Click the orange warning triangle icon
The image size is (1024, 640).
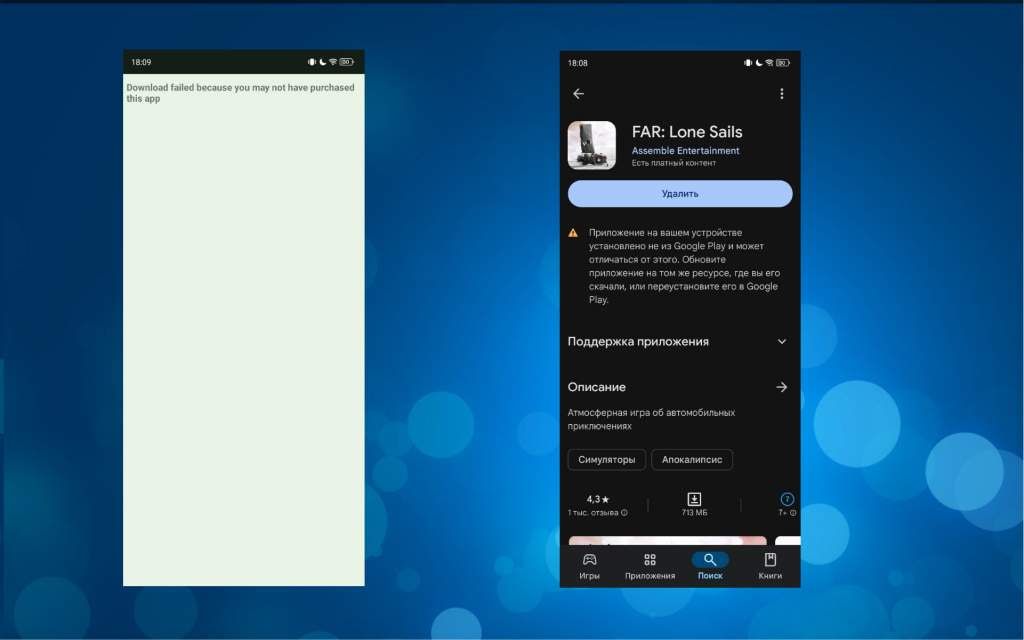pyautogui.click(x=573, y=233)
